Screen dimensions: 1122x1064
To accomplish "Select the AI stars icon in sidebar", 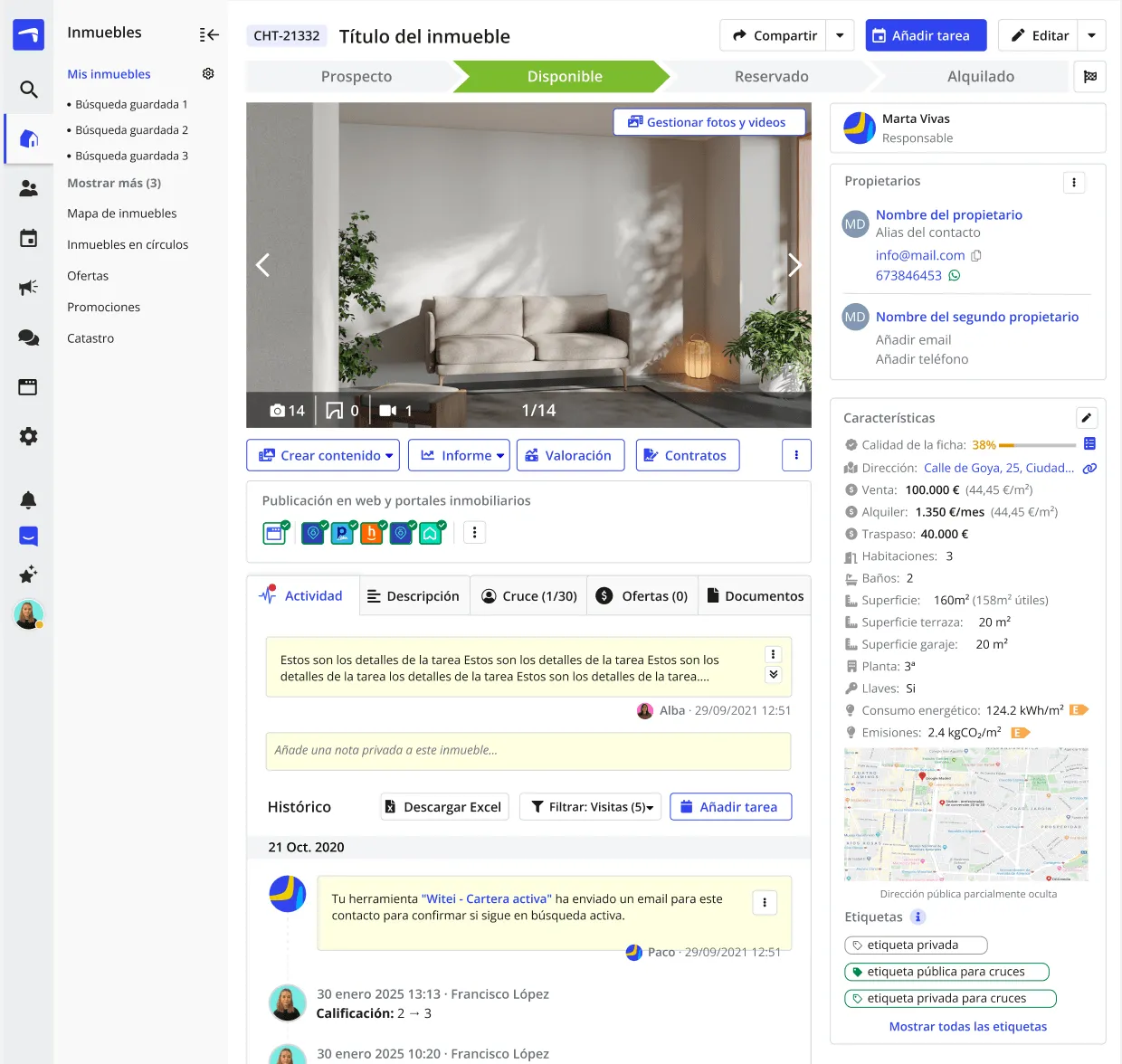I will (28, 575).
